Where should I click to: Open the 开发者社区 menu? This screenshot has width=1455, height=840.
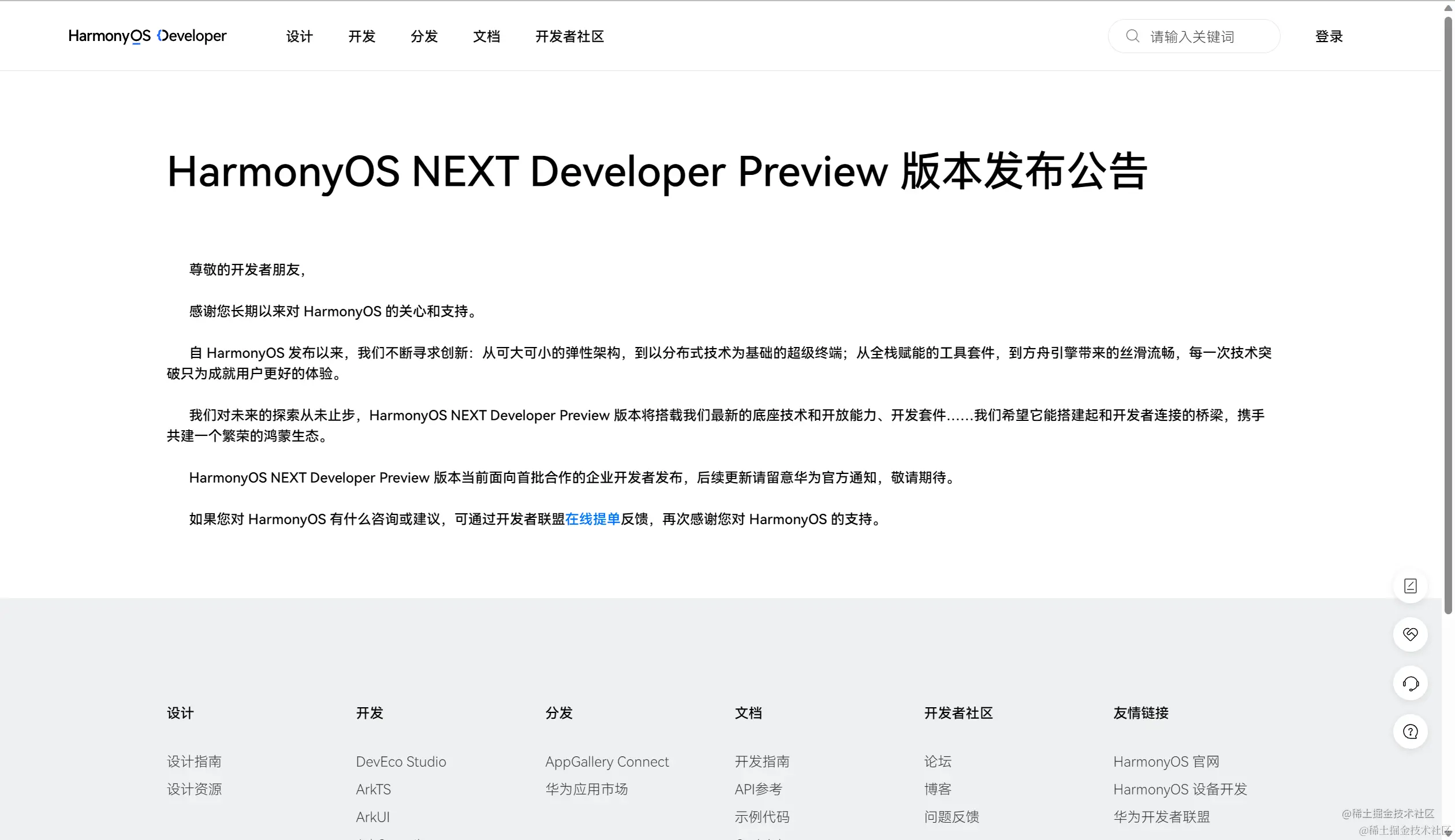pyautogui.click(x=569, y=36)
